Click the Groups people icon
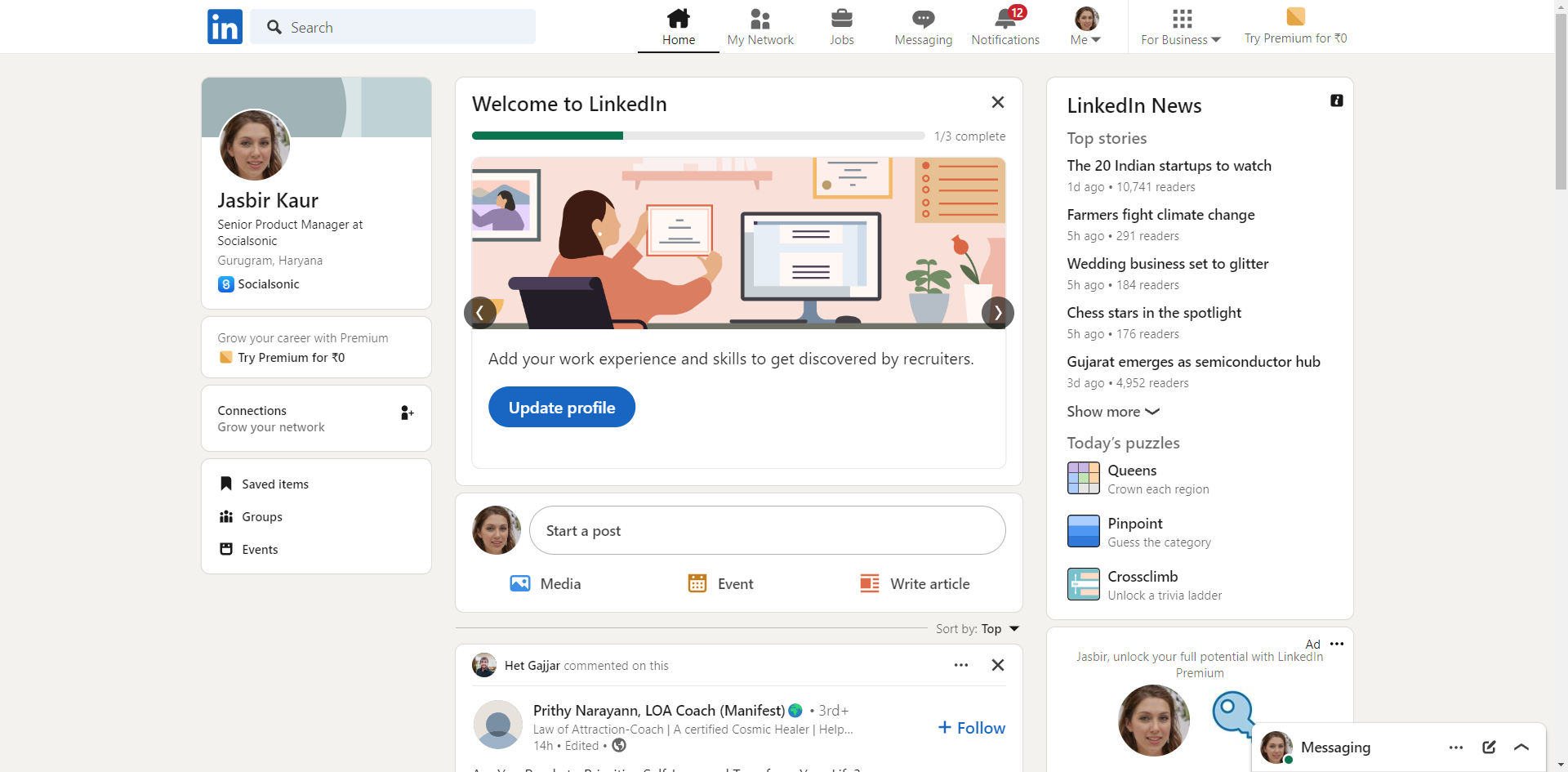 point(226,516)
